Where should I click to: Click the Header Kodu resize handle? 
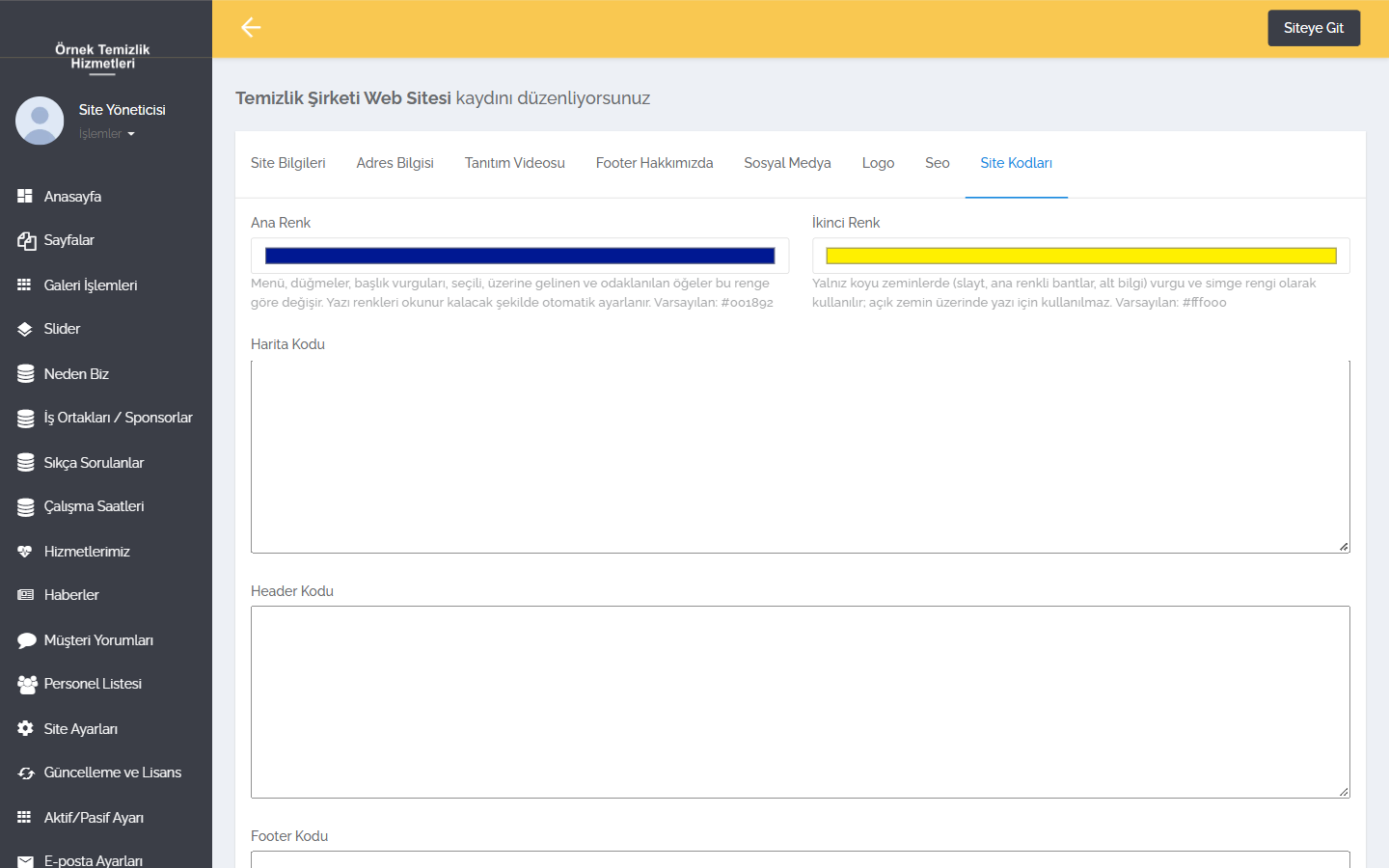coord(1343,792)
